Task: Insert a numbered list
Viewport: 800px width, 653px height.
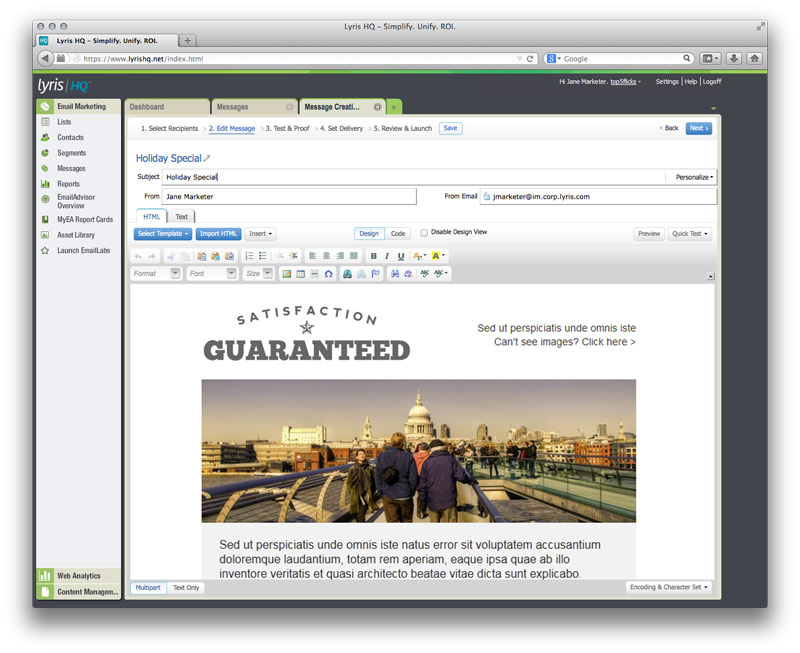Action: click(x=249, y=256)
